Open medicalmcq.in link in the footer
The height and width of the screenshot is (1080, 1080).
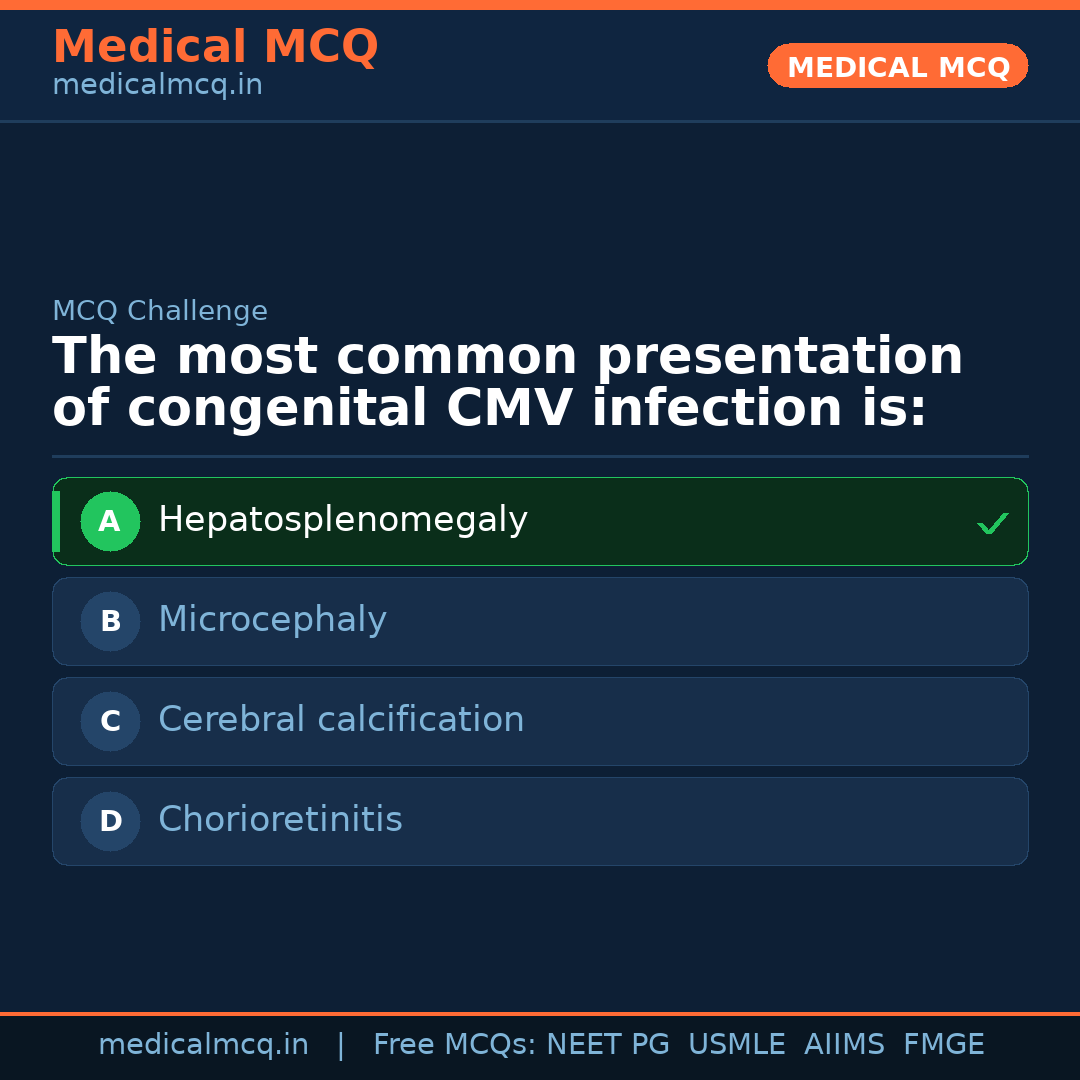tap(203, 1045)
